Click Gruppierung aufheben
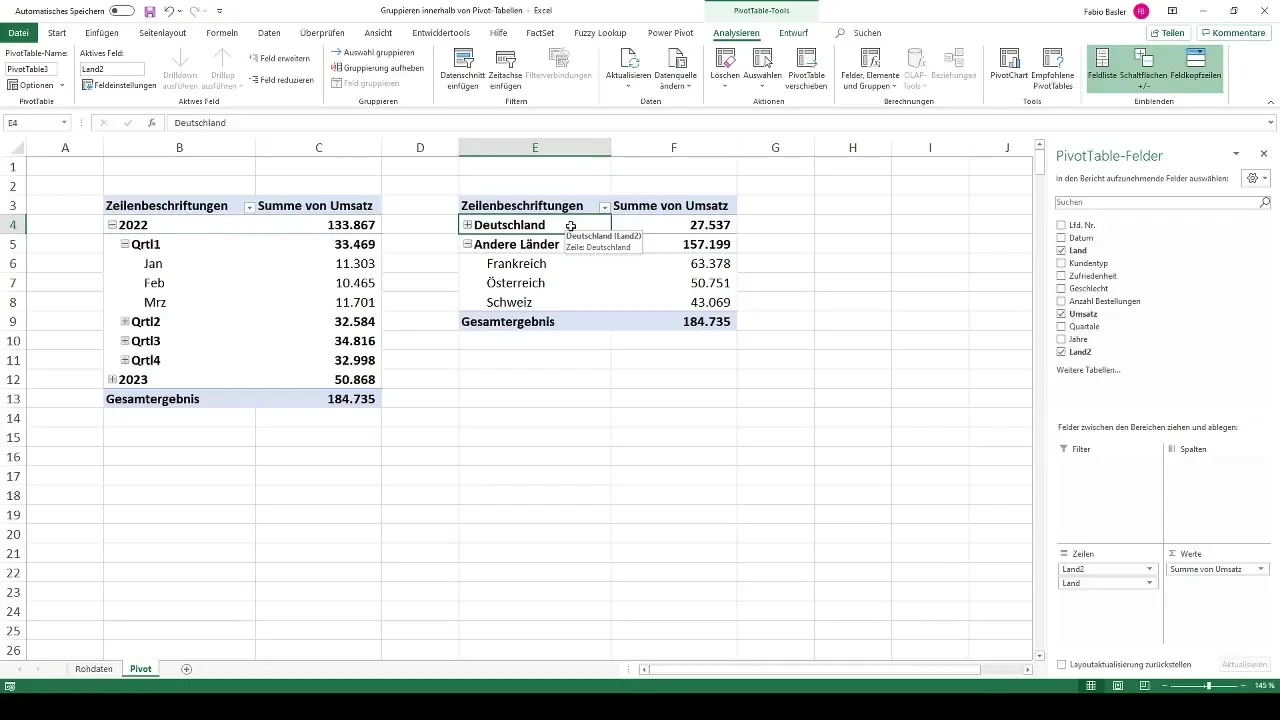The image size is (1280, 720). coord(377,68)
